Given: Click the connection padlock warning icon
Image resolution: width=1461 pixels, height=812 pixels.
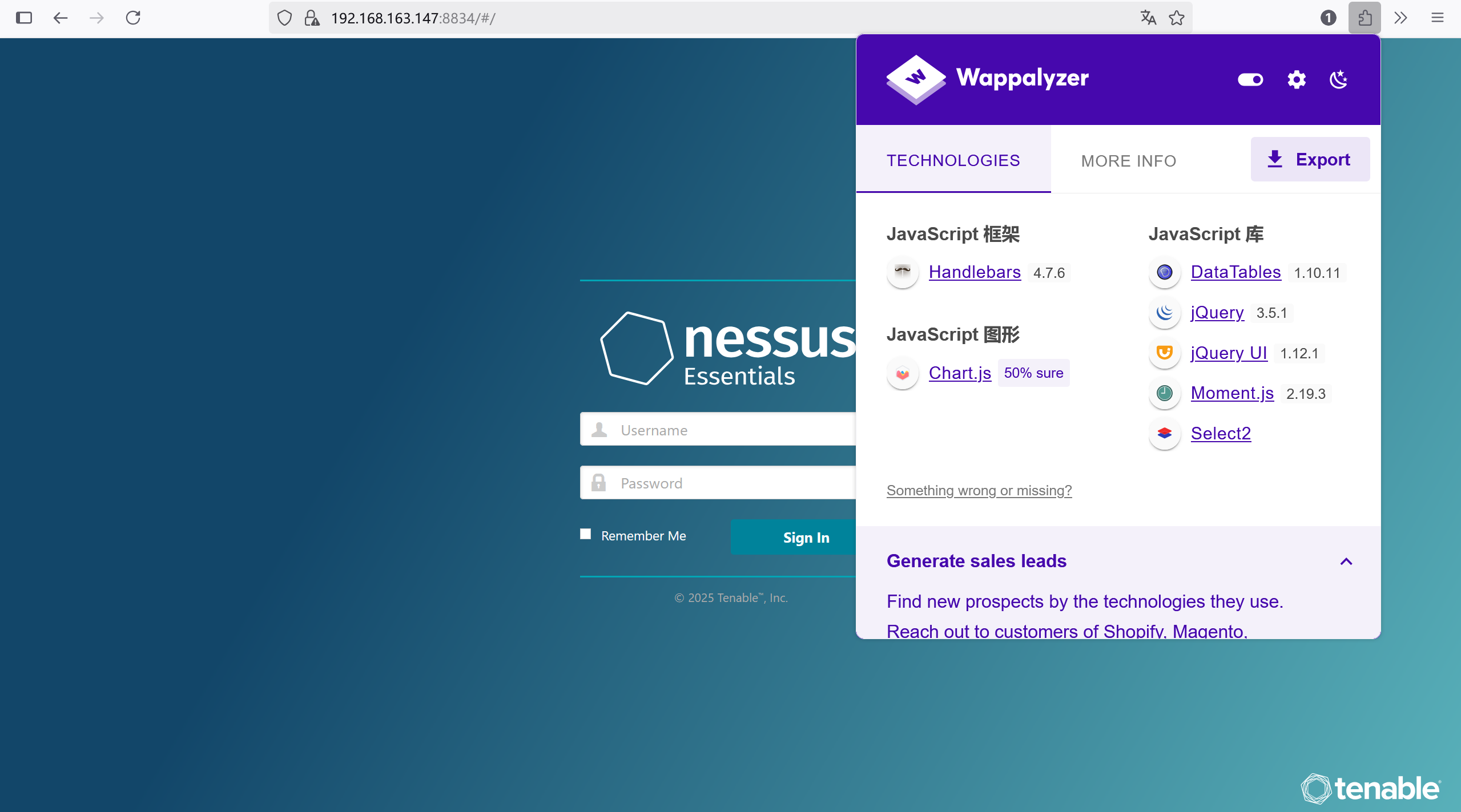Looking at the screenshot, I should coord(312,18).
